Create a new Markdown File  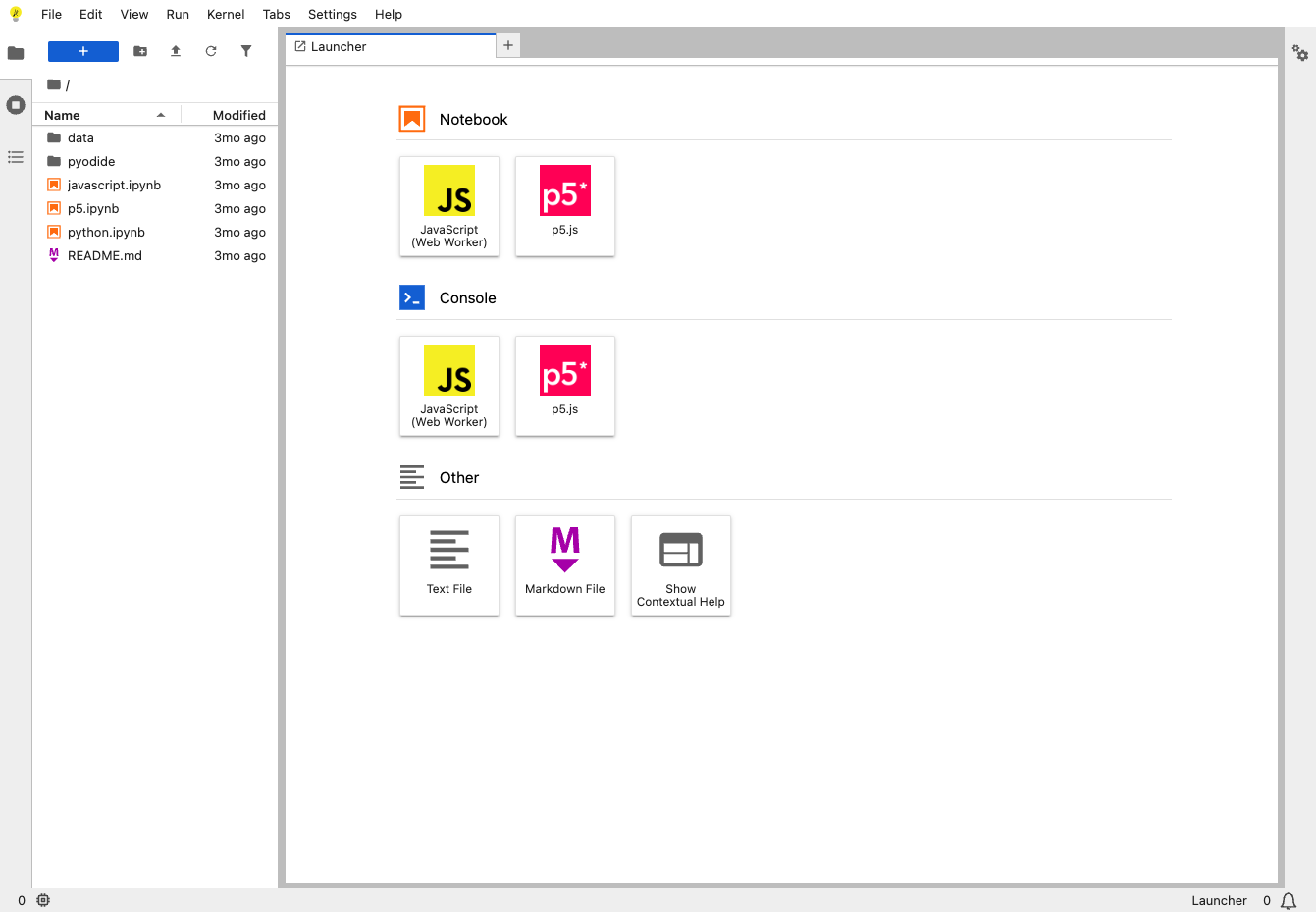[x=565, y=565]
